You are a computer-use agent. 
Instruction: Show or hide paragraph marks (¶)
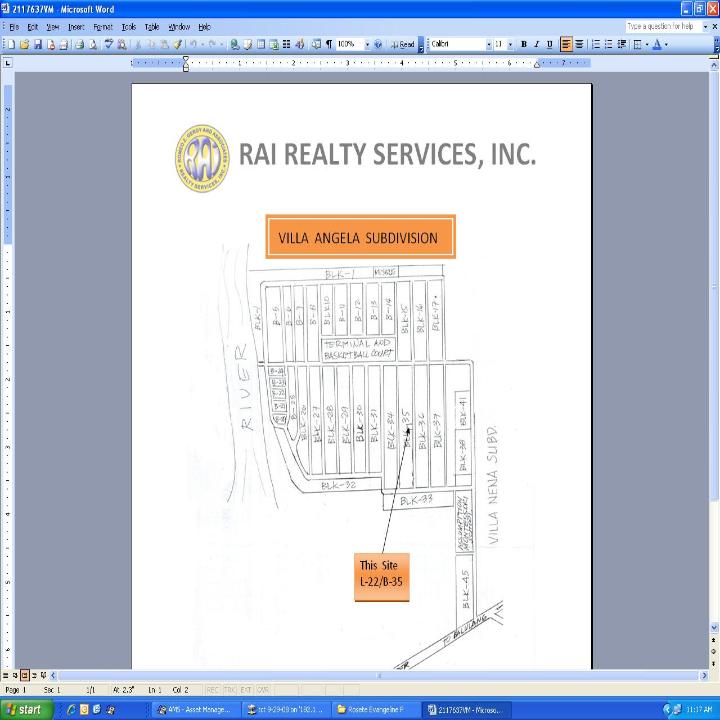pyautogui.click(x=327, y=45)
